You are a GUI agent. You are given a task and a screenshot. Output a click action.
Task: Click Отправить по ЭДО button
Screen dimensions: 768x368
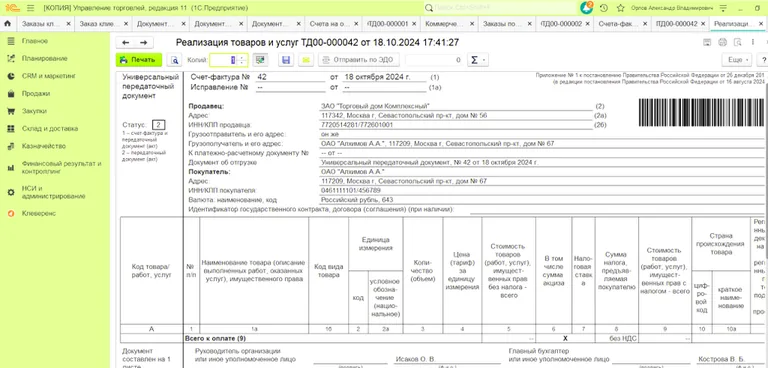(359, 60)
